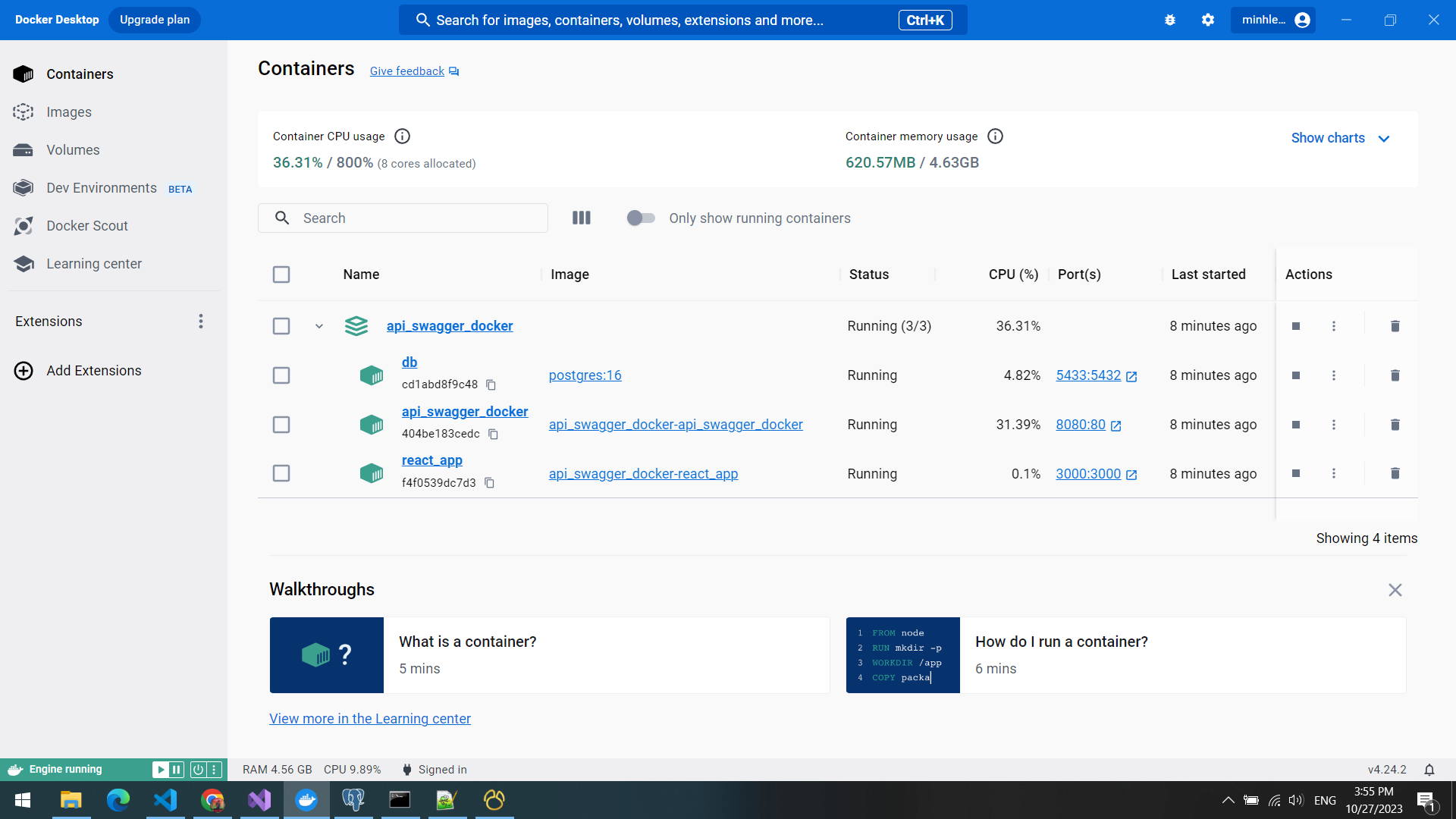
Task: Go to the Images section
Action: (x=68, y=112)
